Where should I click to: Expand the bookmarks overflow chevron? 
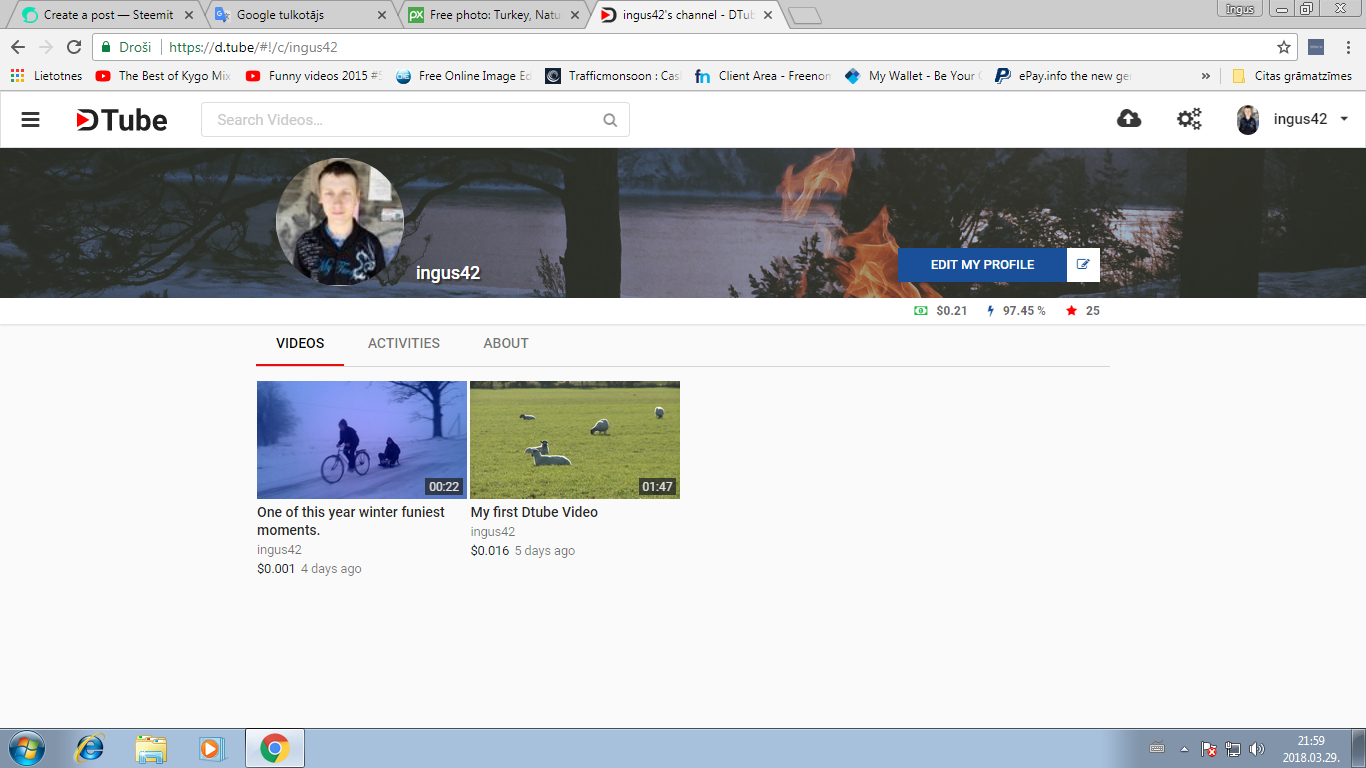coord(1205,76)
